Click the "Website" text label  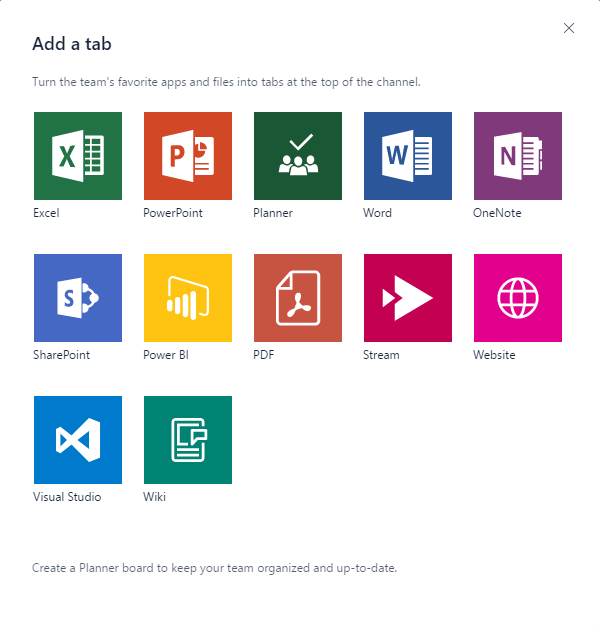click(x=494, y=355)
